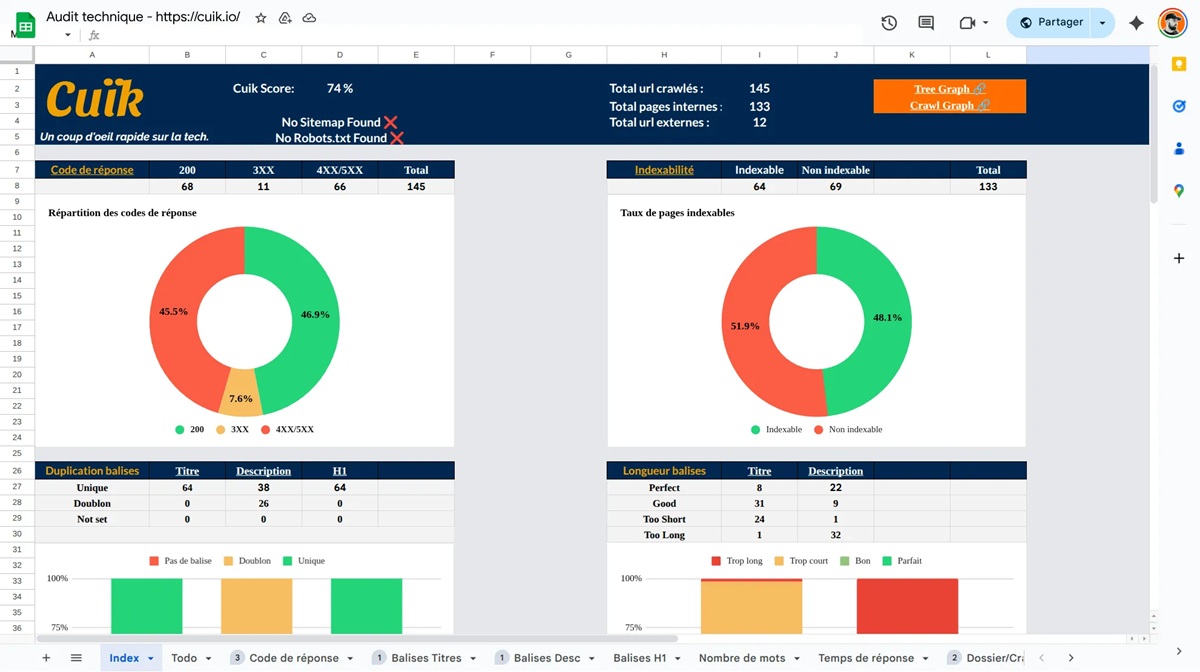Get add-ons plus icon in sidebar
This screenshot has height=672, width=1200.
1179,258
